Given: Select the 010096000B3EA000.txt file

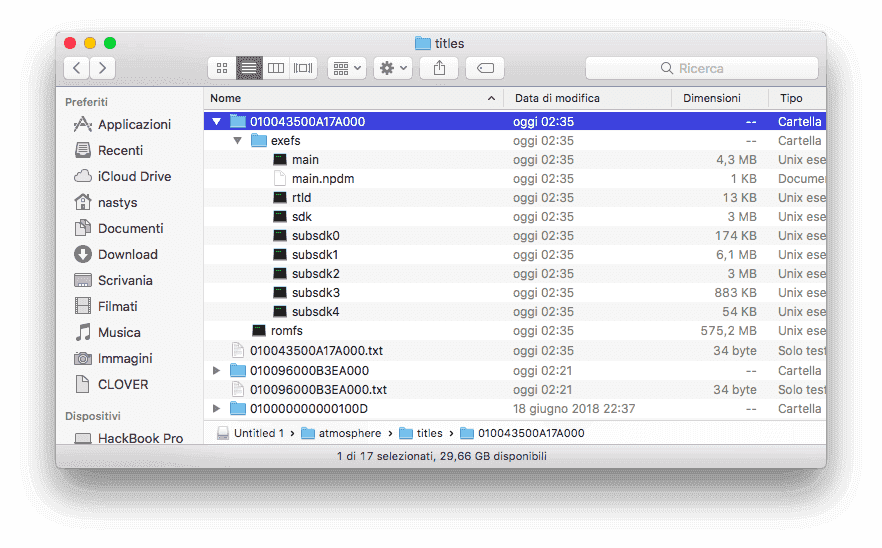Looking at the screenshot, I should 318,389.
